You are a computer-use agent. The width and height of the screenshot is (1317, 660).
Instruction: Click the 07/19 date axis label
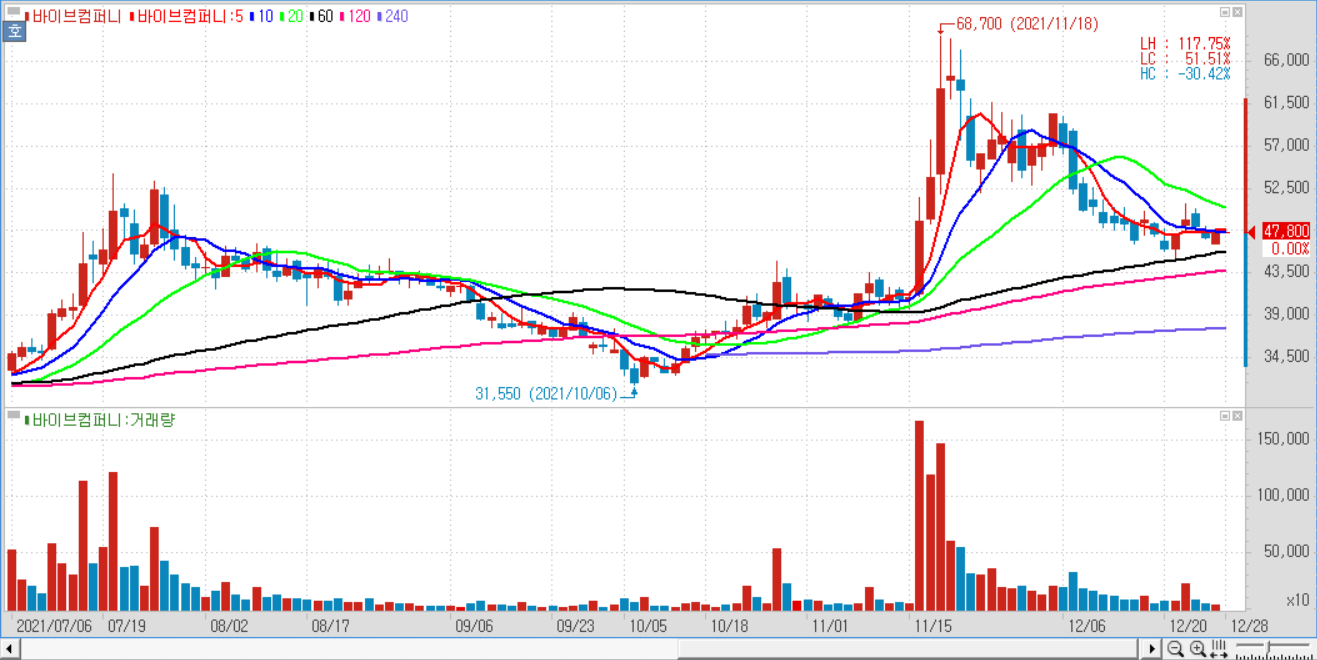click(x=127, y=625)
